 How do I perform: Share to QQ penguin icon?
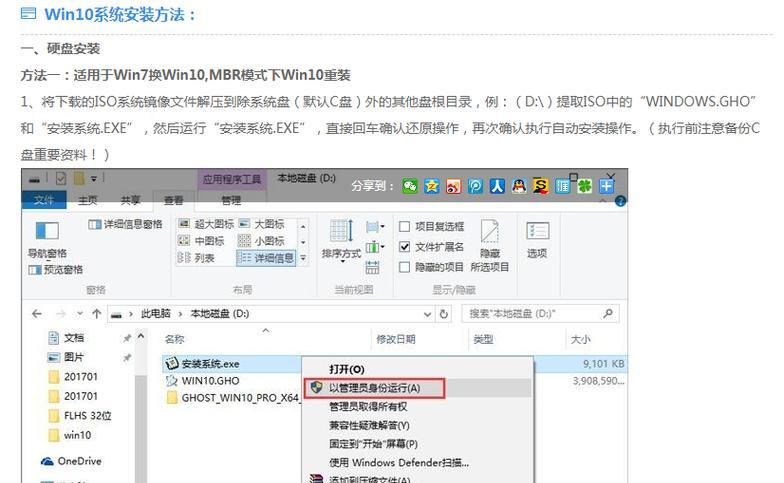(519, 186)
